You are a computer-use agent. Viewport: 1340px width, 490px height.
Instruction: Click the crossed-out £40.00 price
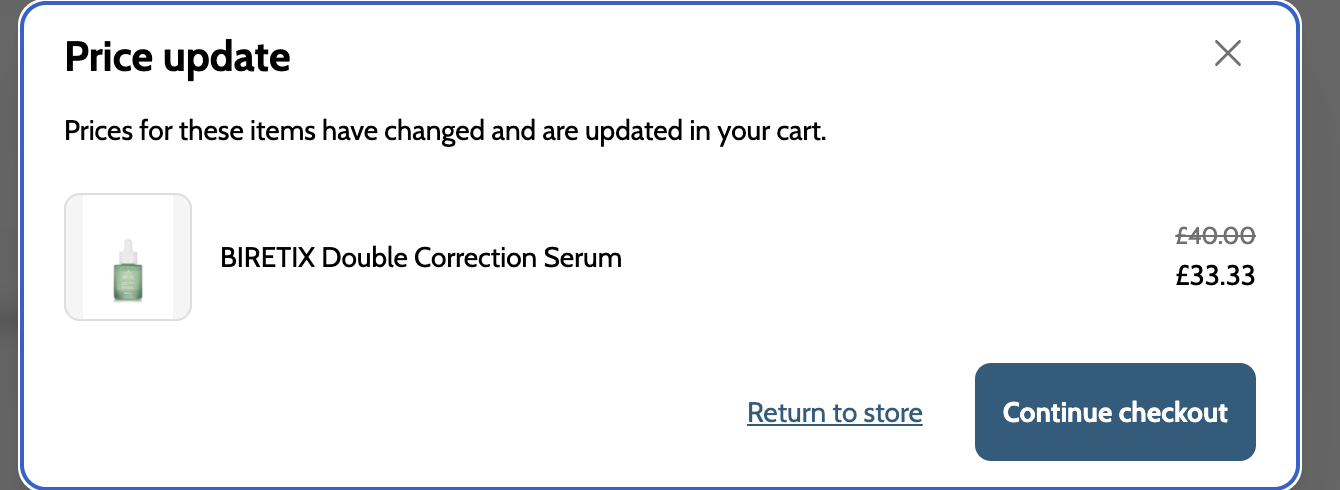(x=1215, y=236)
